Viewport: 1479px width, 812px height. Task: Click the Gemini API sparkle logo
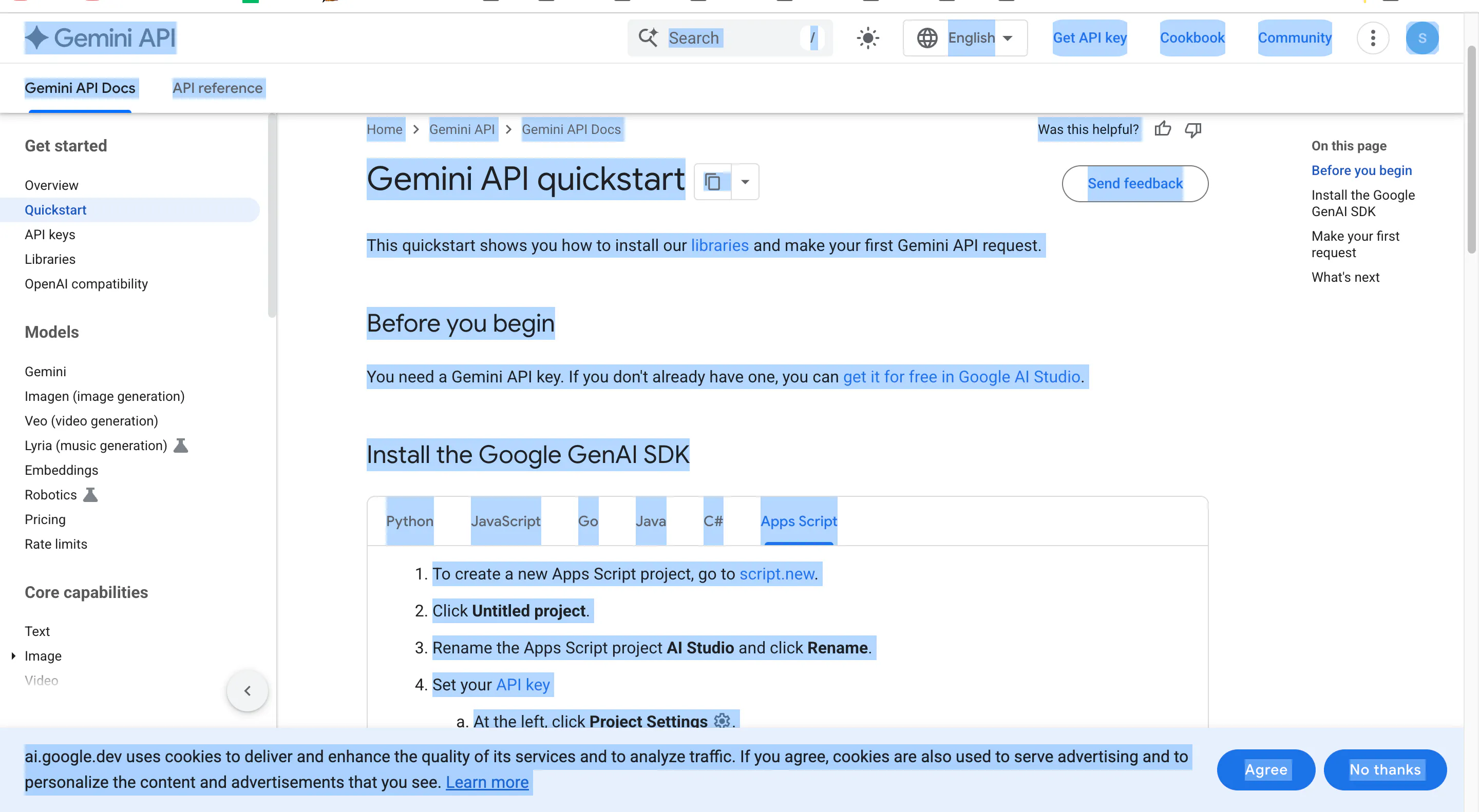37,38
